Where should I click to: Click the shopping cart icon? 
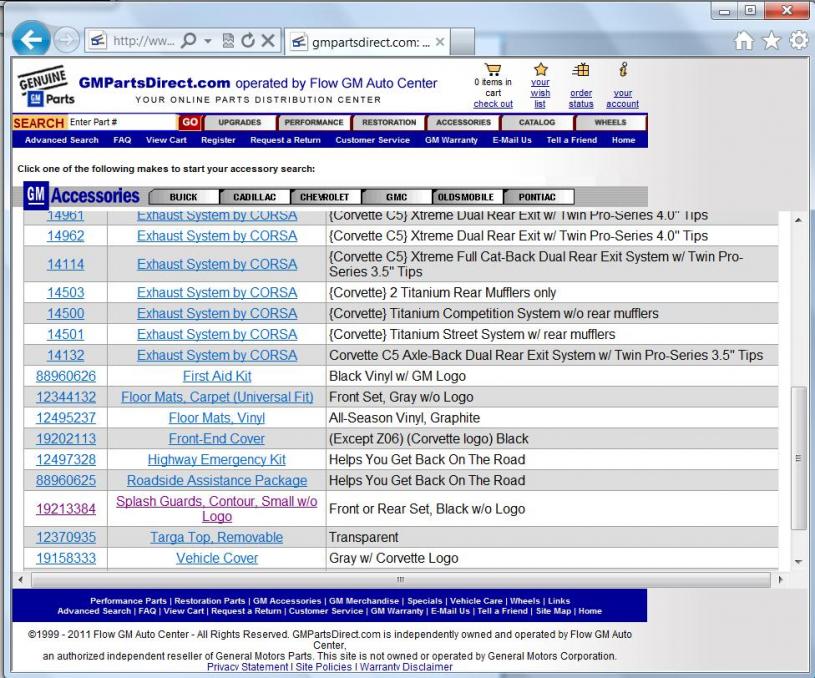pyautogui.click(x=492, y=71)
